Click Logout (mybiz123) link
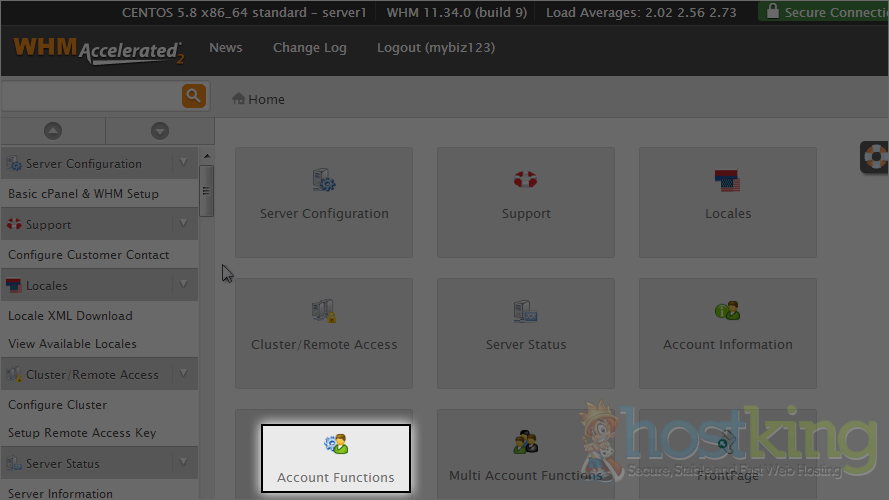Screen dimensions: 889x500 435,48
